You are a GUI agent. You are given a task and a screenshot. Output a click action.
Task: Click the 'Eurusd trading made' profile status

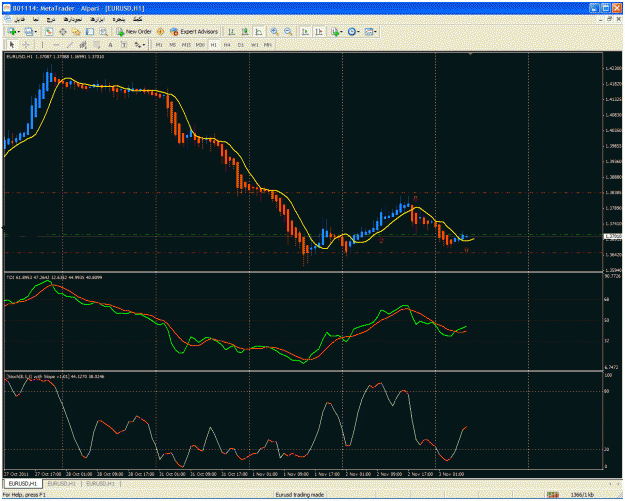(300, 495)
